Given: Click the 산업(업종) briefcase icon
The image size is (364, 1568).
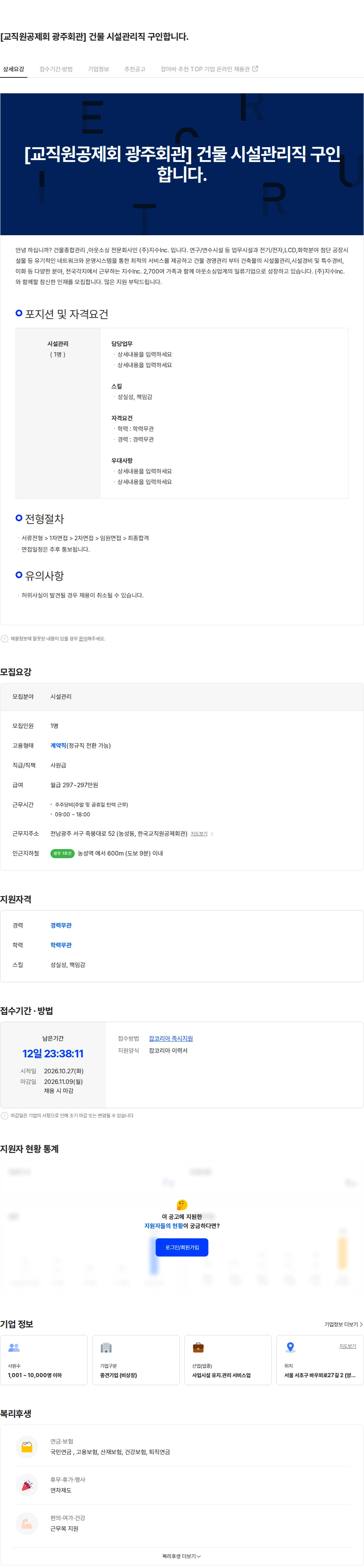Looking at the screenshot, I should click(198, 1348).
